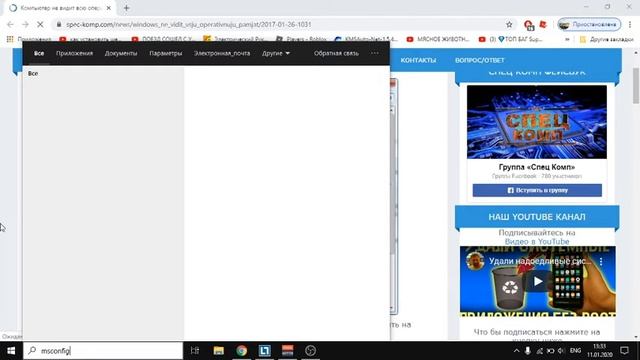This screenshot has height=360, width=640.
Task: Click the red flag extension icon
Action: [x=543, y=24]
